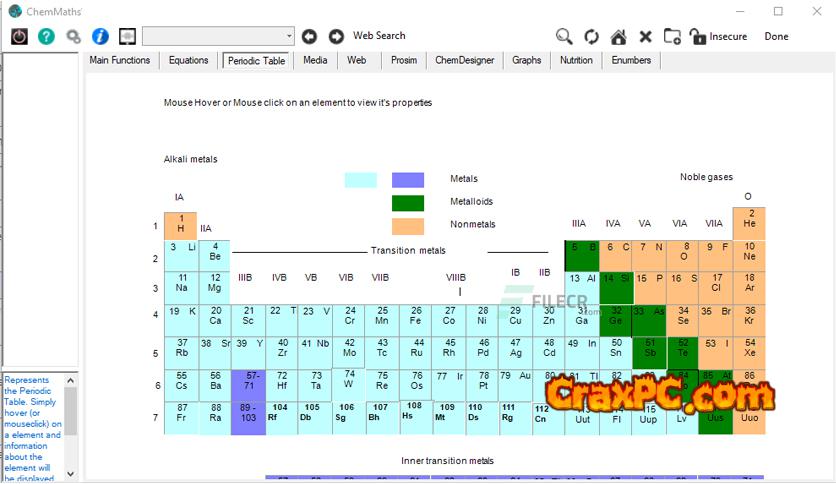Click the light cyan legend swatch
836x484 pixels.
[x=360, y=180]
